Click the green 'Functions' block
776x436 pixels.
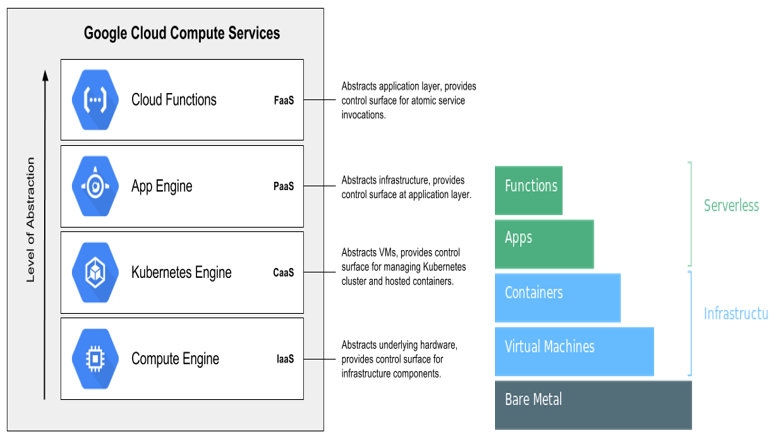tap(529, 191)
